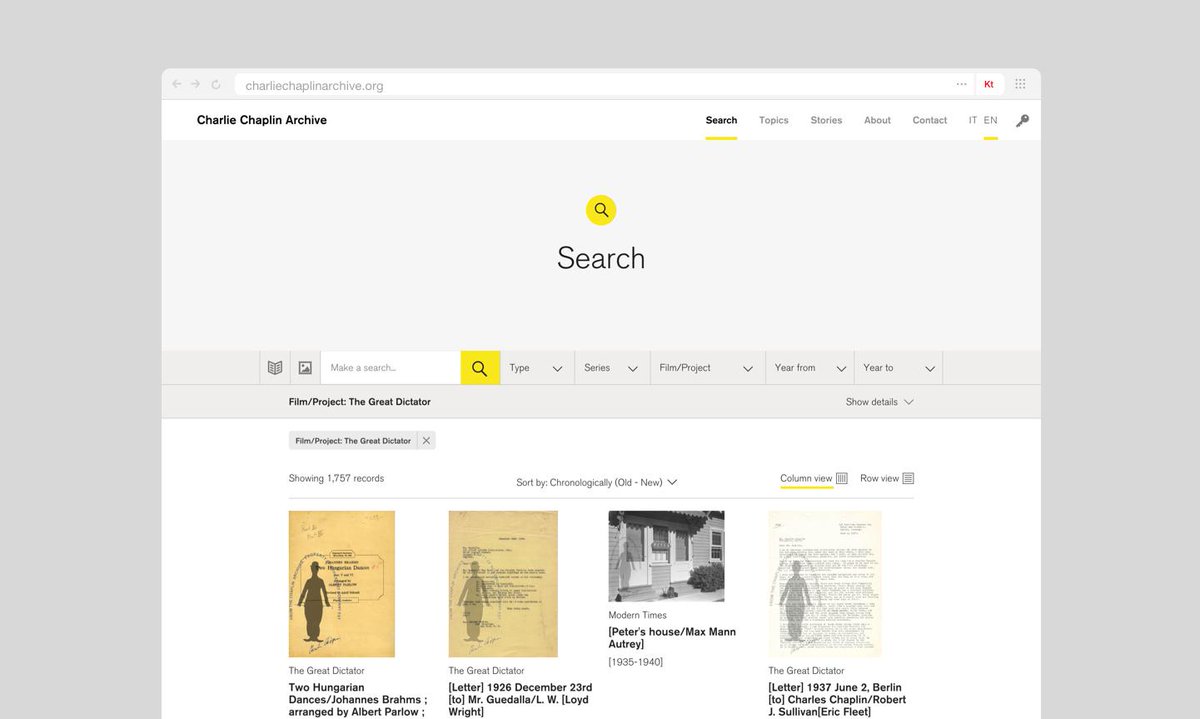
Task: Open the Year from dropdown
Action: click(809, 368)
